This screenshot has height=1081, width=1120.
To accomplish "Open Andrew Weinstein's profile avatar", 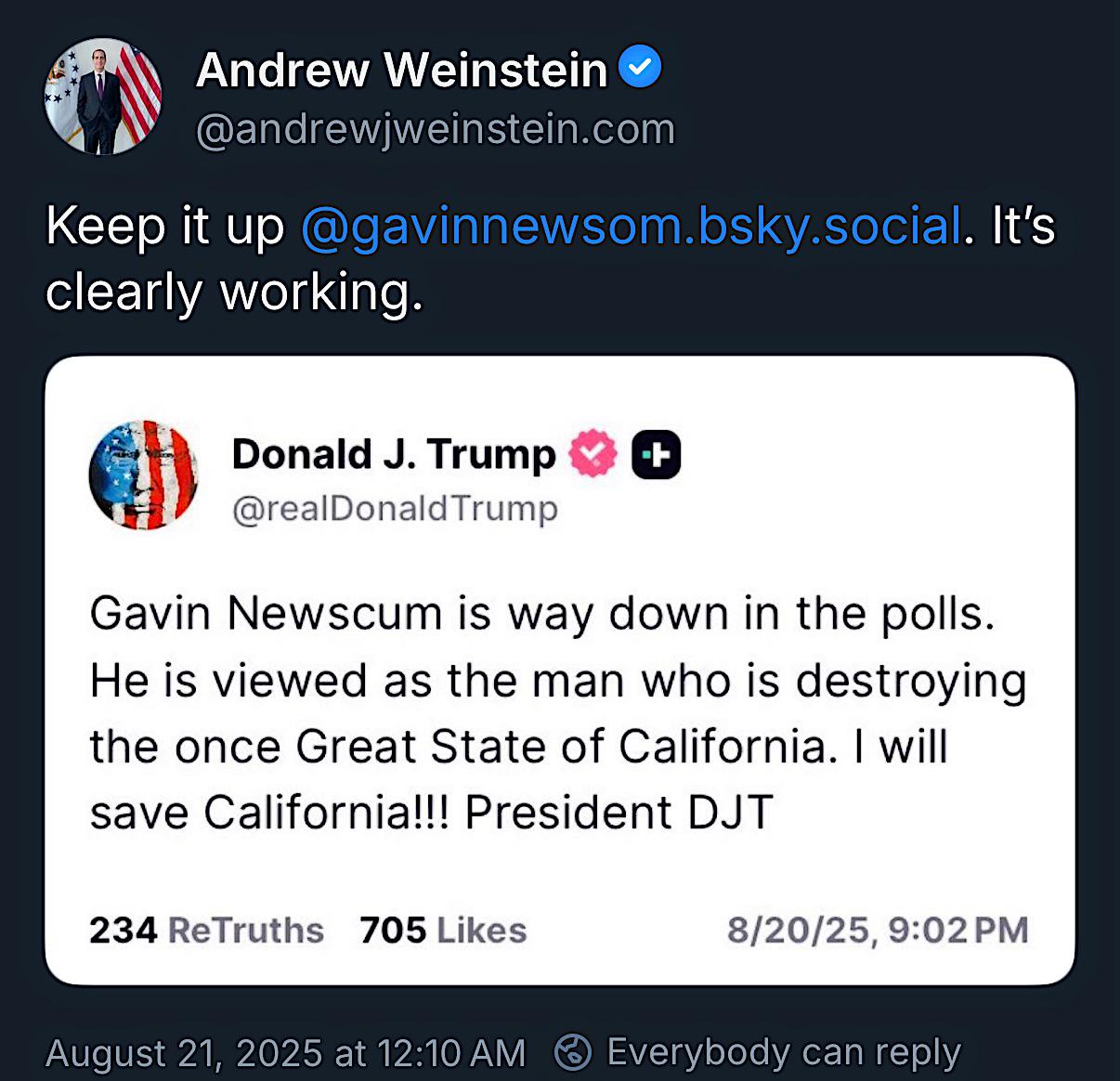I will tap(103, 97).
